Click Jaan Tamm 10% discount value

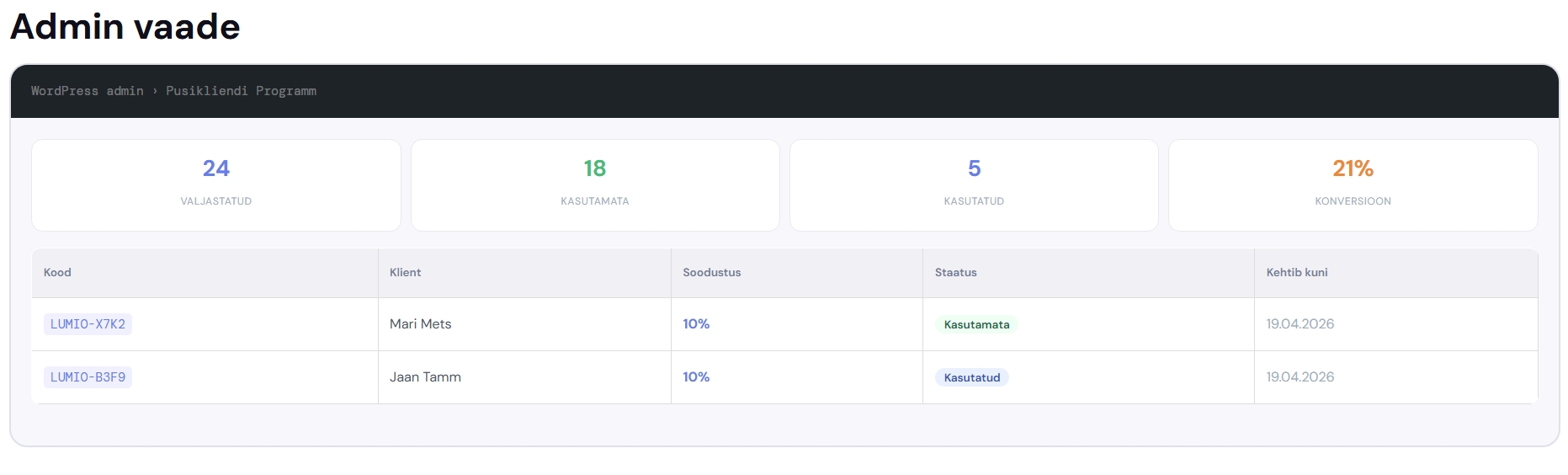click(x=696, y=377)
